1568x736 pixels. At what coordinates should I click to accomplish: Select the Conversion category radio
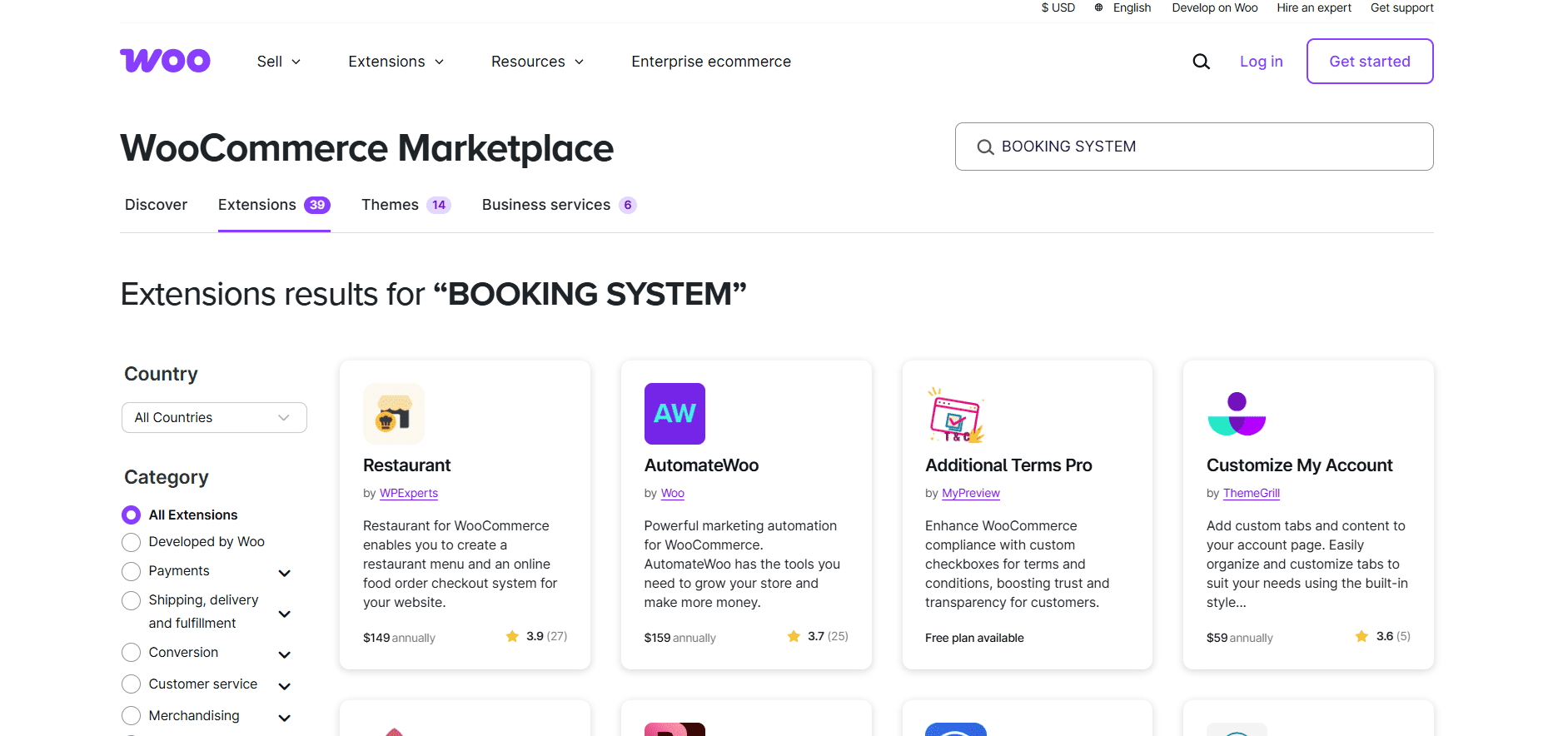[131, 653]
